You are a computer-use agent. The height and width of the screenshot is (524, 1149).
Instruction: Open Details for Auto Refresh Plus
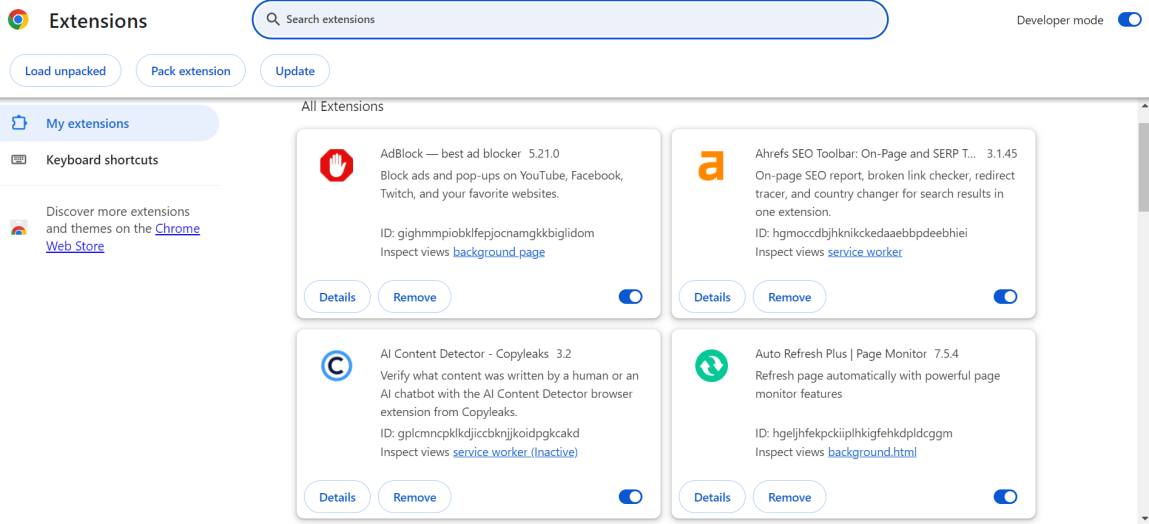pyautogui.click(x=712, y=497)
